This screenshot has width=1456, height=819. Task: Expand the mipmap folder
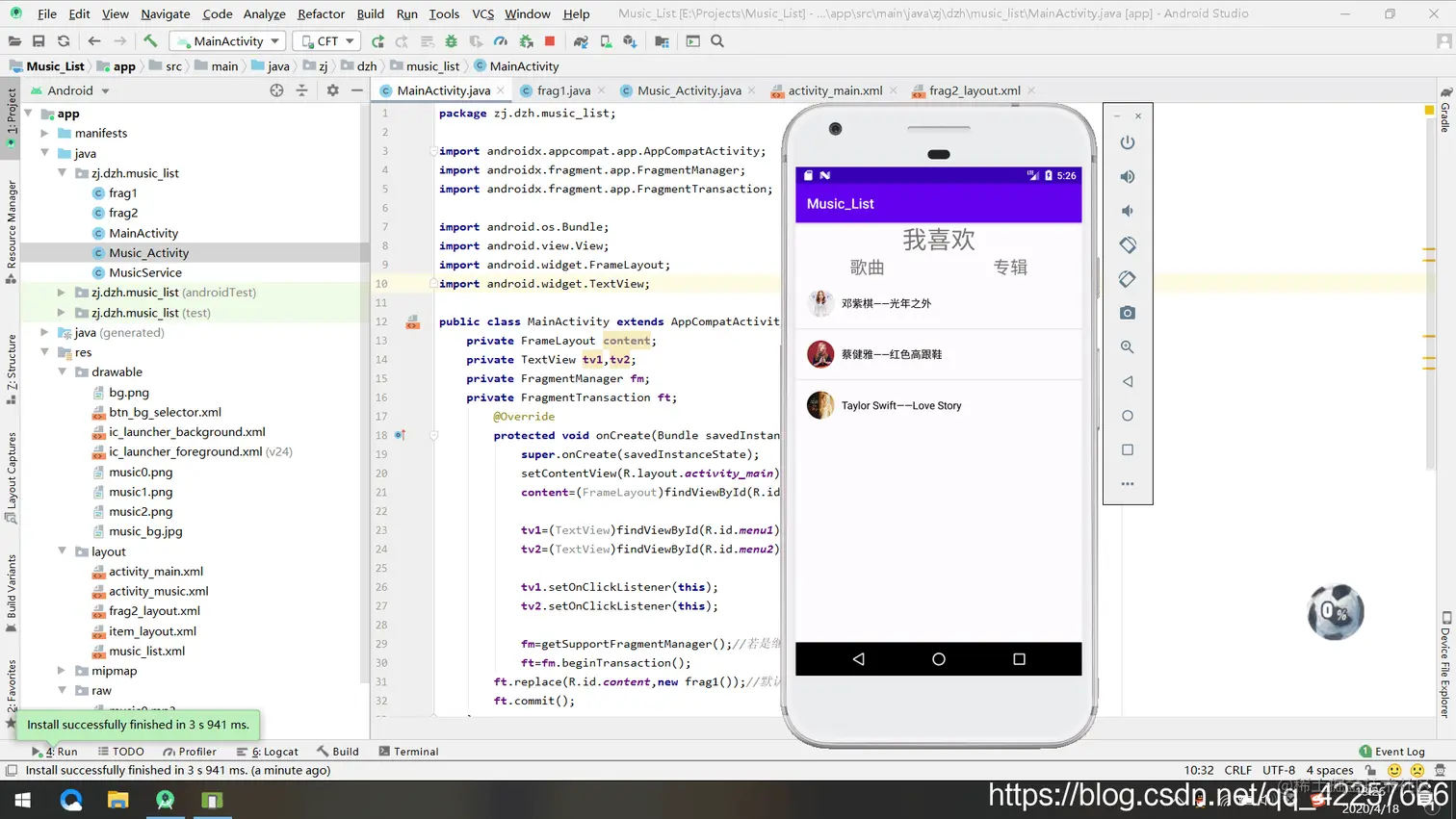click(62, 671)
